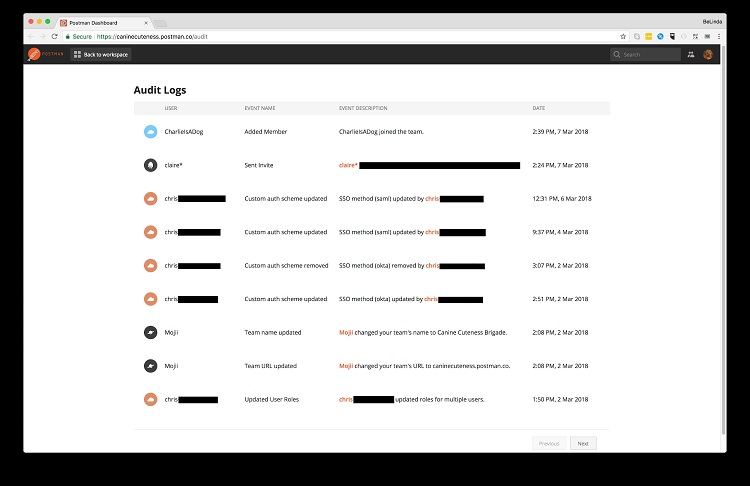
Task: Click Team URL updated text
Action: [271, 366]
